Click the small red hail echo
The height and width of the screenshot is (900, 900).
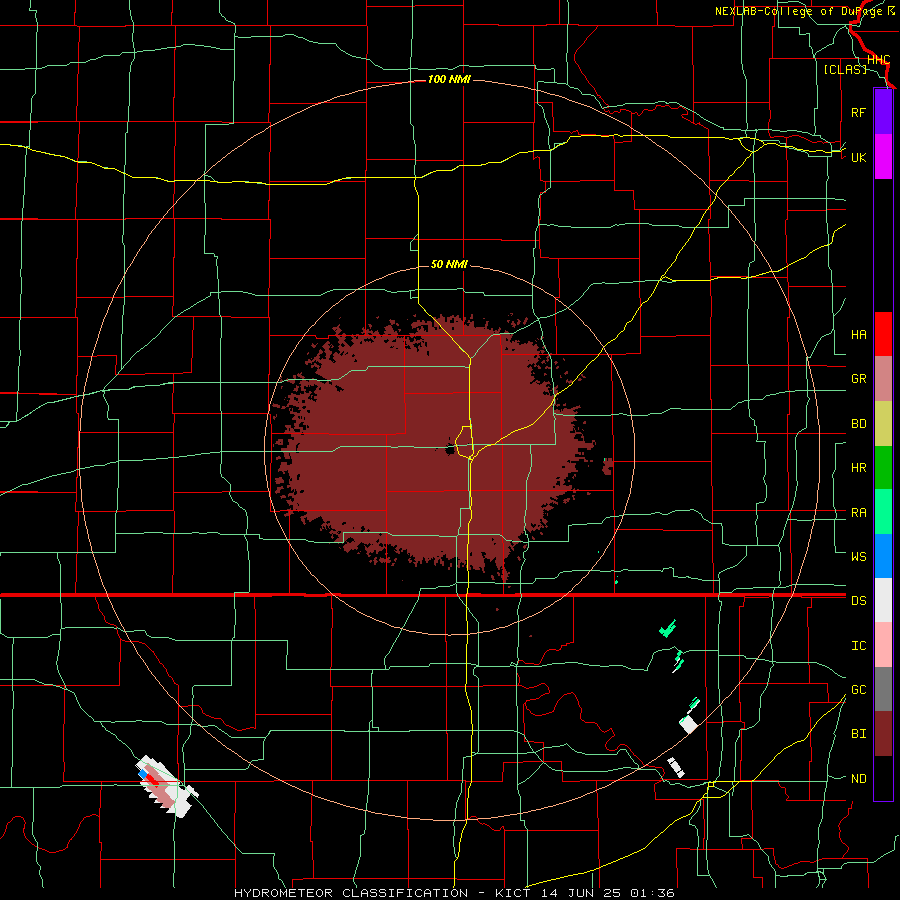pos(152,779)
